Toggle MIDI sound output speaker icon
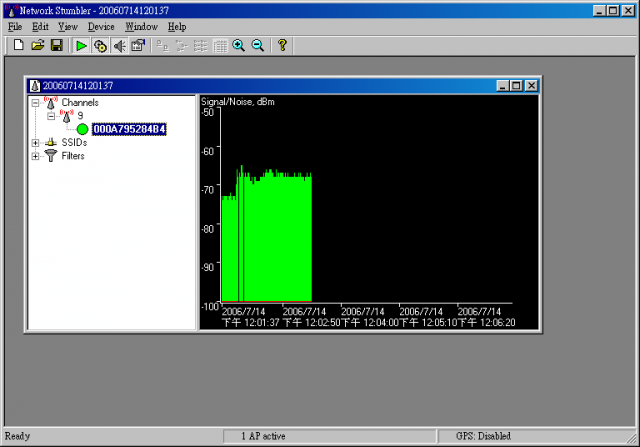The image size is (640, 447). [119, 46]
